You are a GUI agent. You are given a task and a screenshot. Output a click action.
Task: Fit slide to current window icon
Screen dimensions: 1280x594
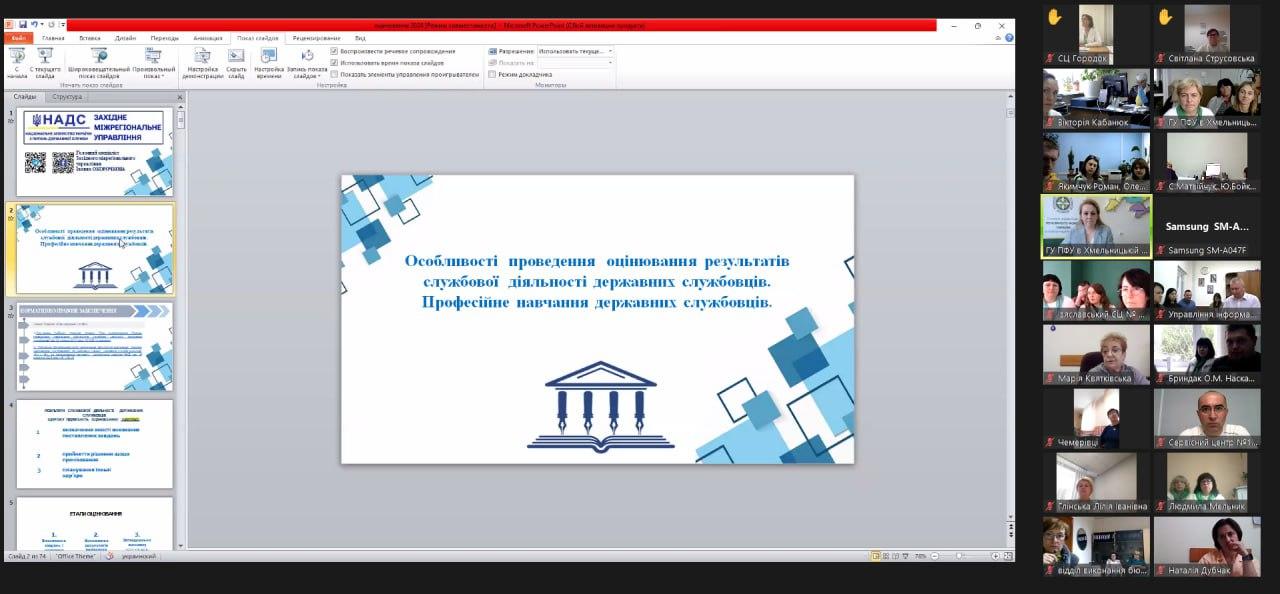(x=1008, y=555)
